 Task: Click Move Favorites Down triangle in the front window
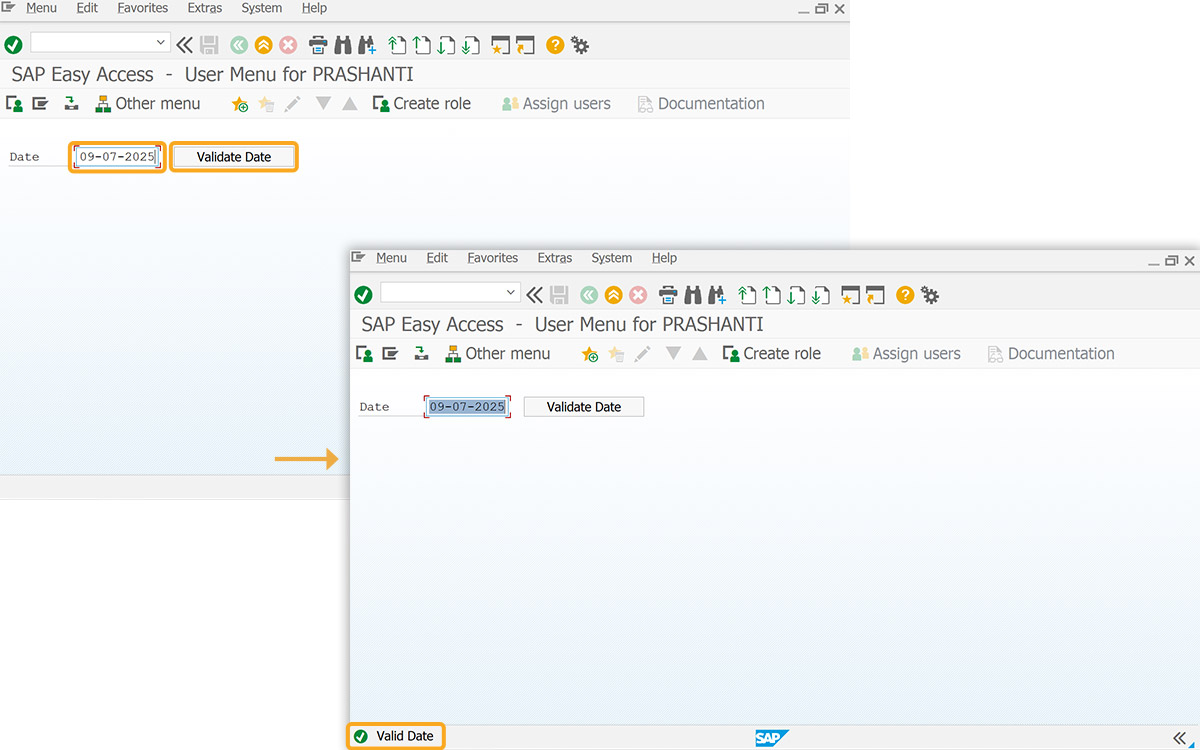point(673,354)
